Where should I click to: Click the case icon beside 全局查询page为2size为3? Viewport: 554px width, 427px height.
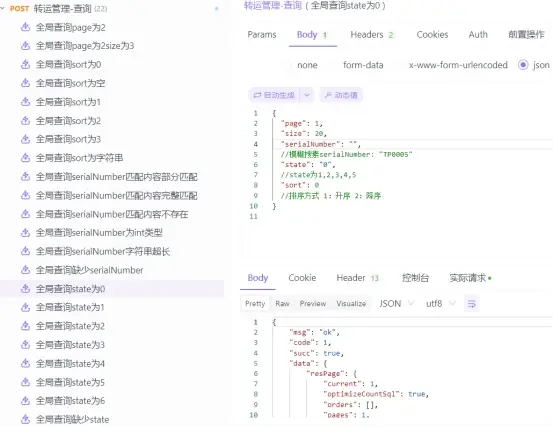click(25, 46)
